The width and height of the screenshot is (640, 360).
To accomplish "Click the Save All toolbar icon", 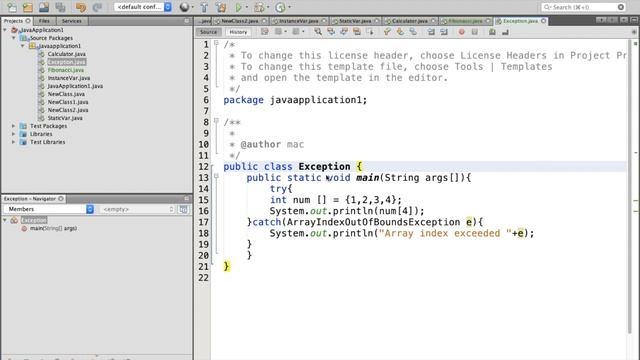I will 60,7.
